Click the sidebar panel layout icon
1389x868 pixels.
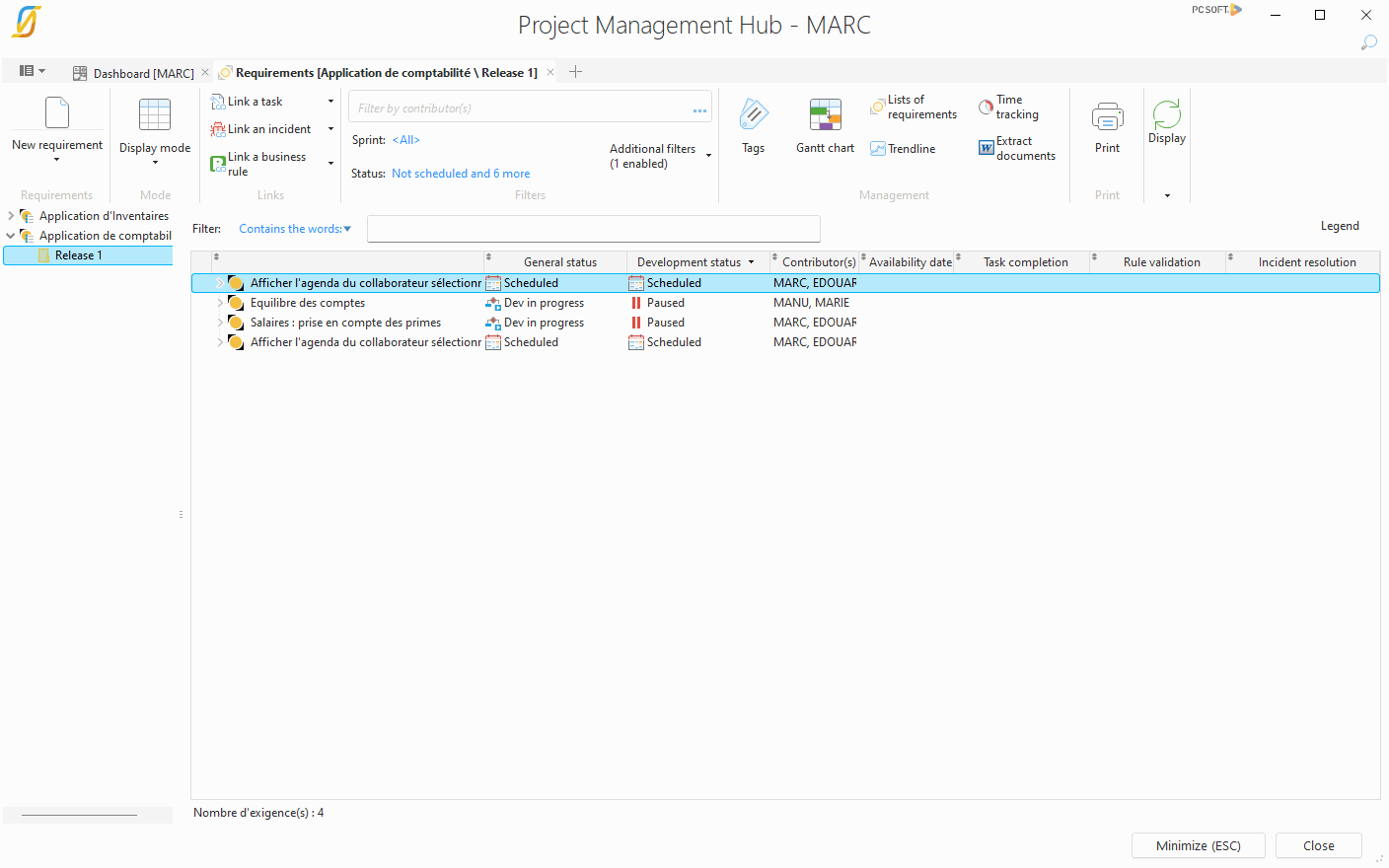[27, 71]
